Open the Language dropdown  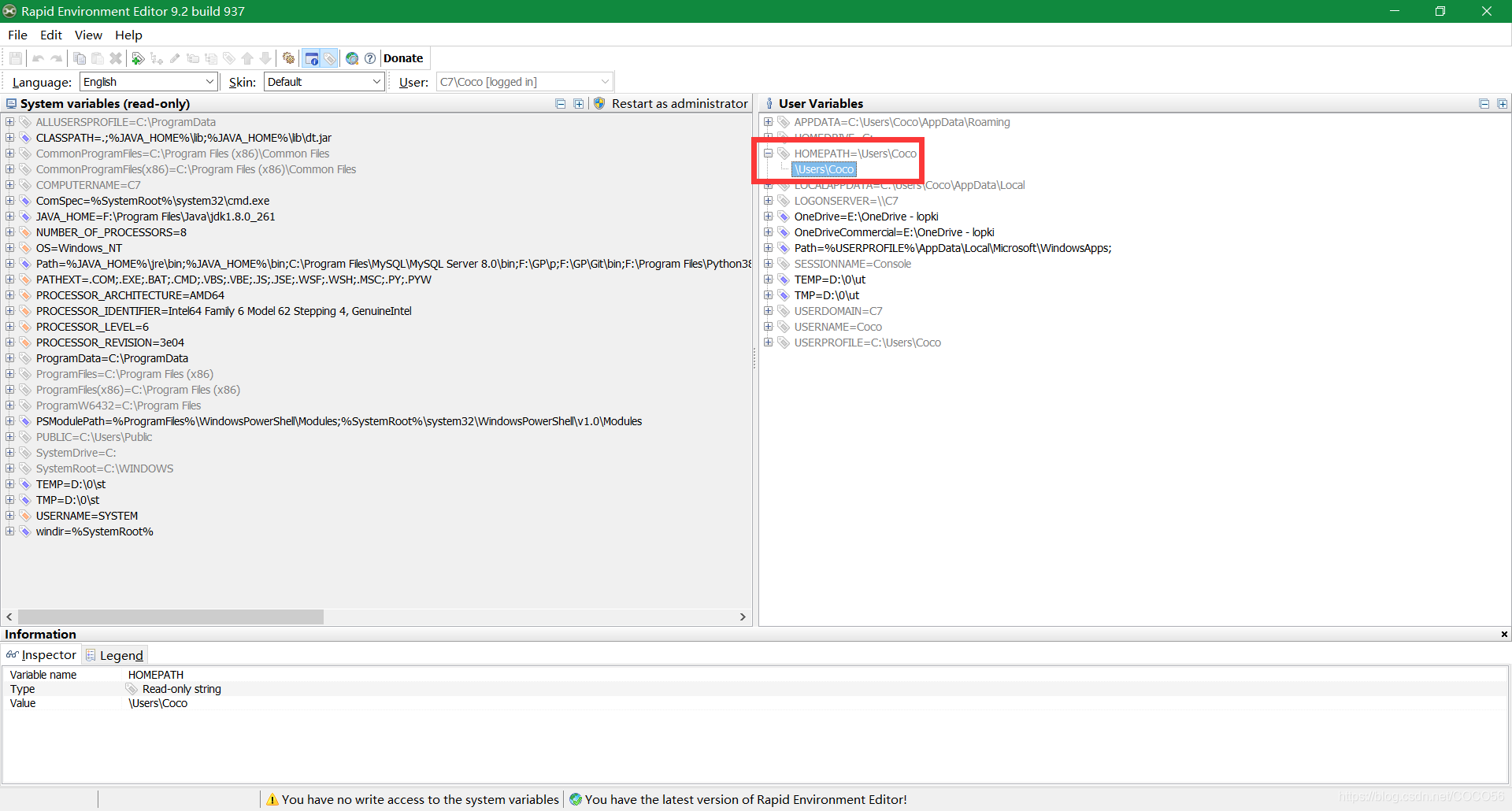click(x=149, y=82)
